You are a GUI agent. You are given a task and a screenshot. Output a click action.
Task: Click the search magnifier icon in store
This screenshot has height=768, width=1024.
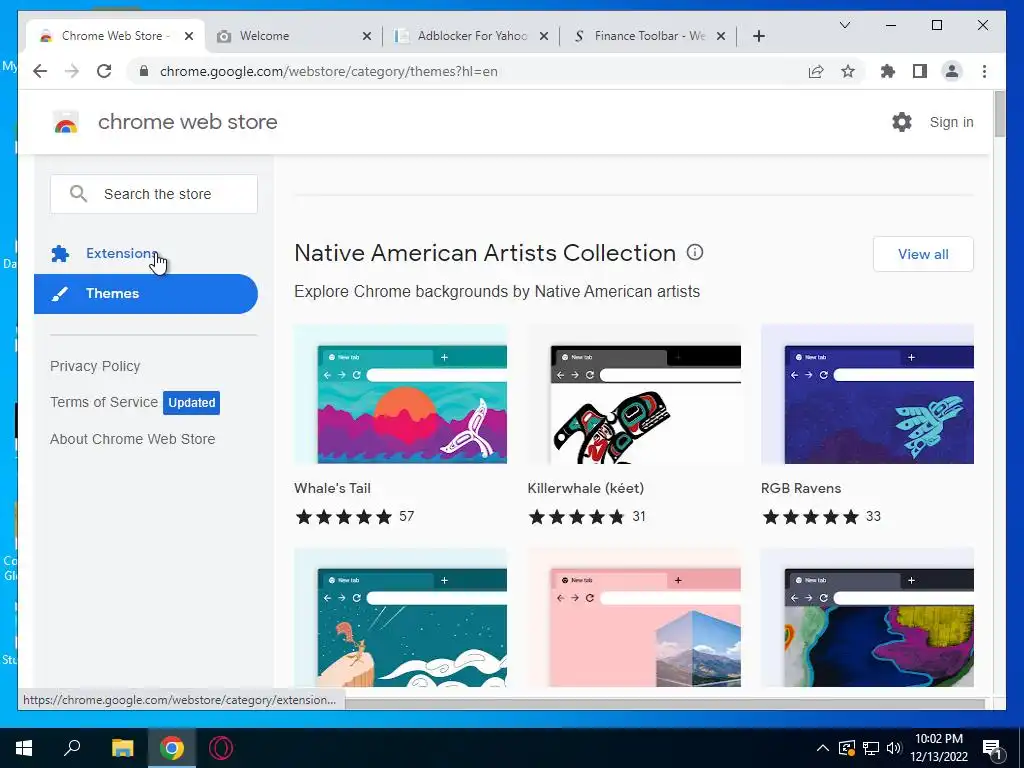coord(78,194)
